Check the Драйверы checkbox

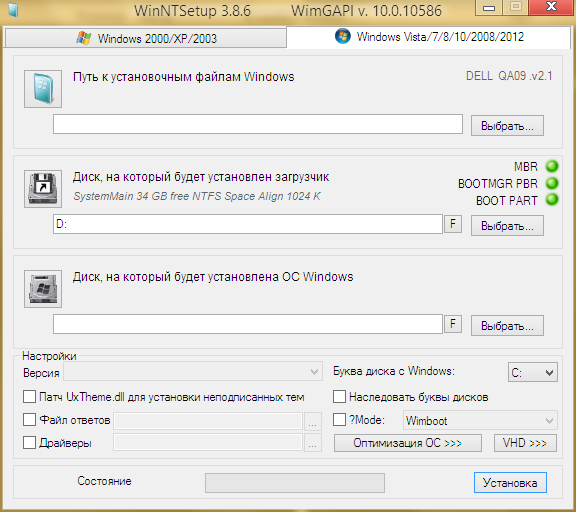tap(29, 443)
